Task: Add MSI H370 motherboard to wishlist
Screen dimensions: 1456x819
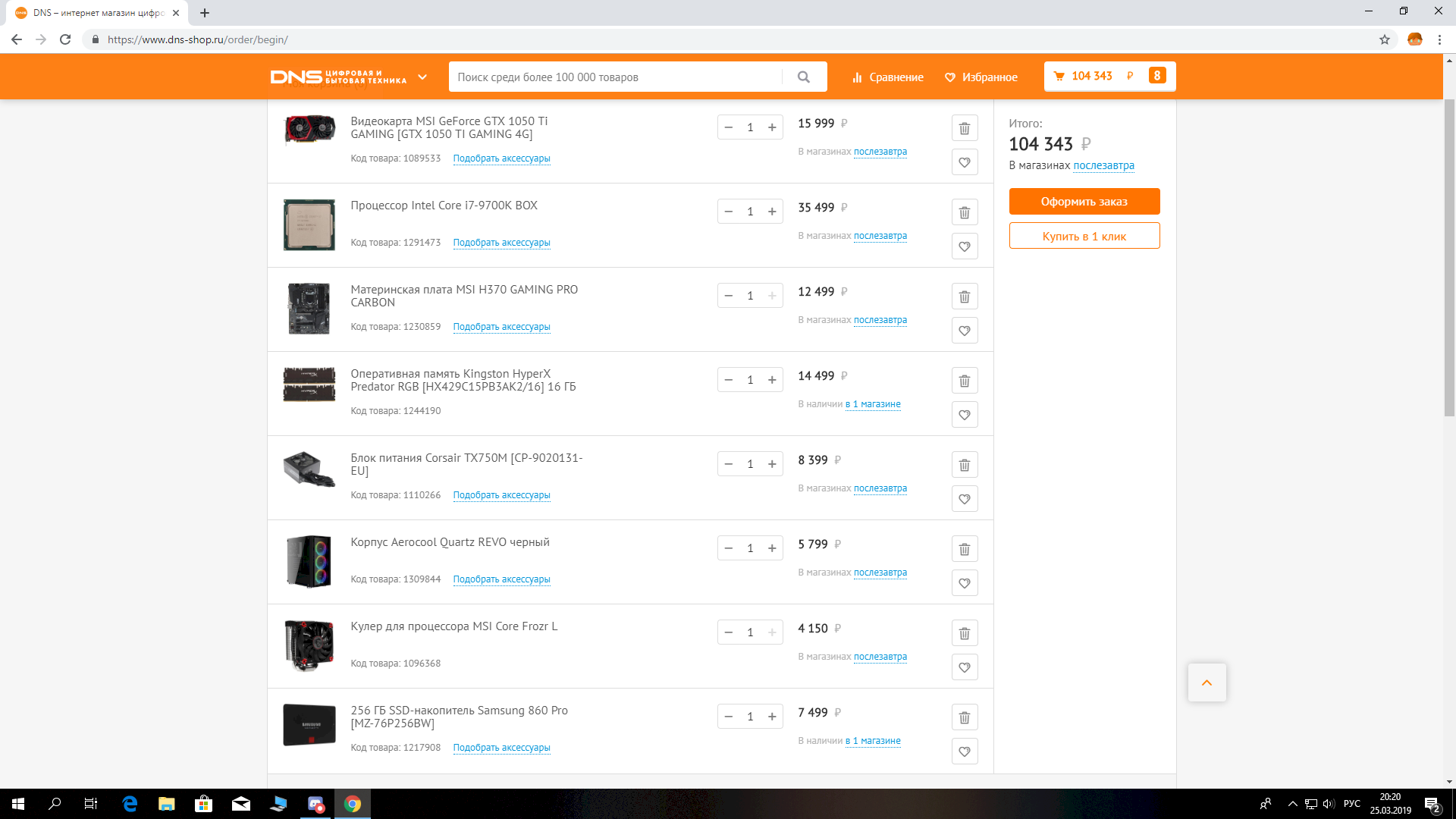Action: [965, 331]
